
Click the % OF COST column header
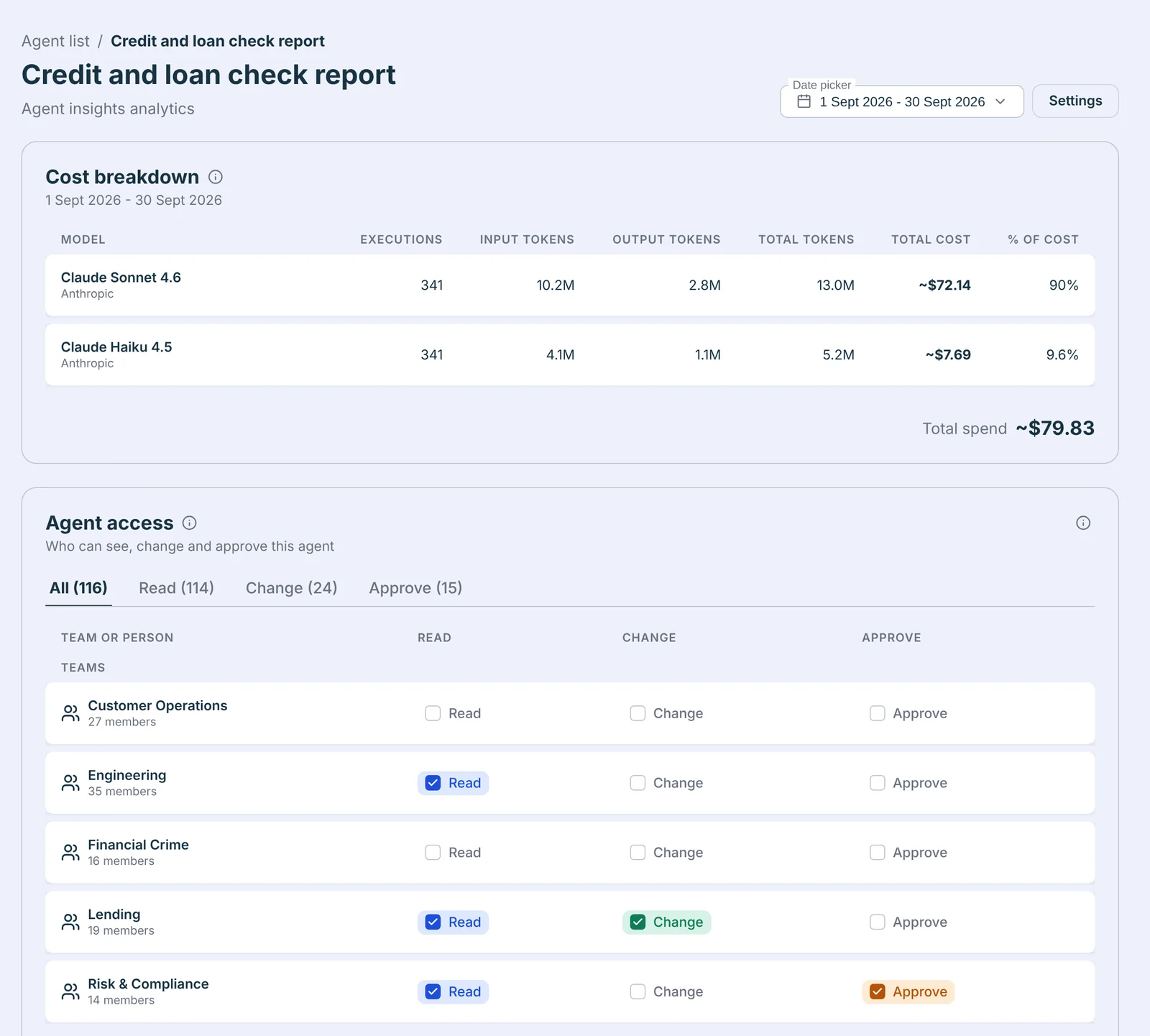coord(1043,239)
